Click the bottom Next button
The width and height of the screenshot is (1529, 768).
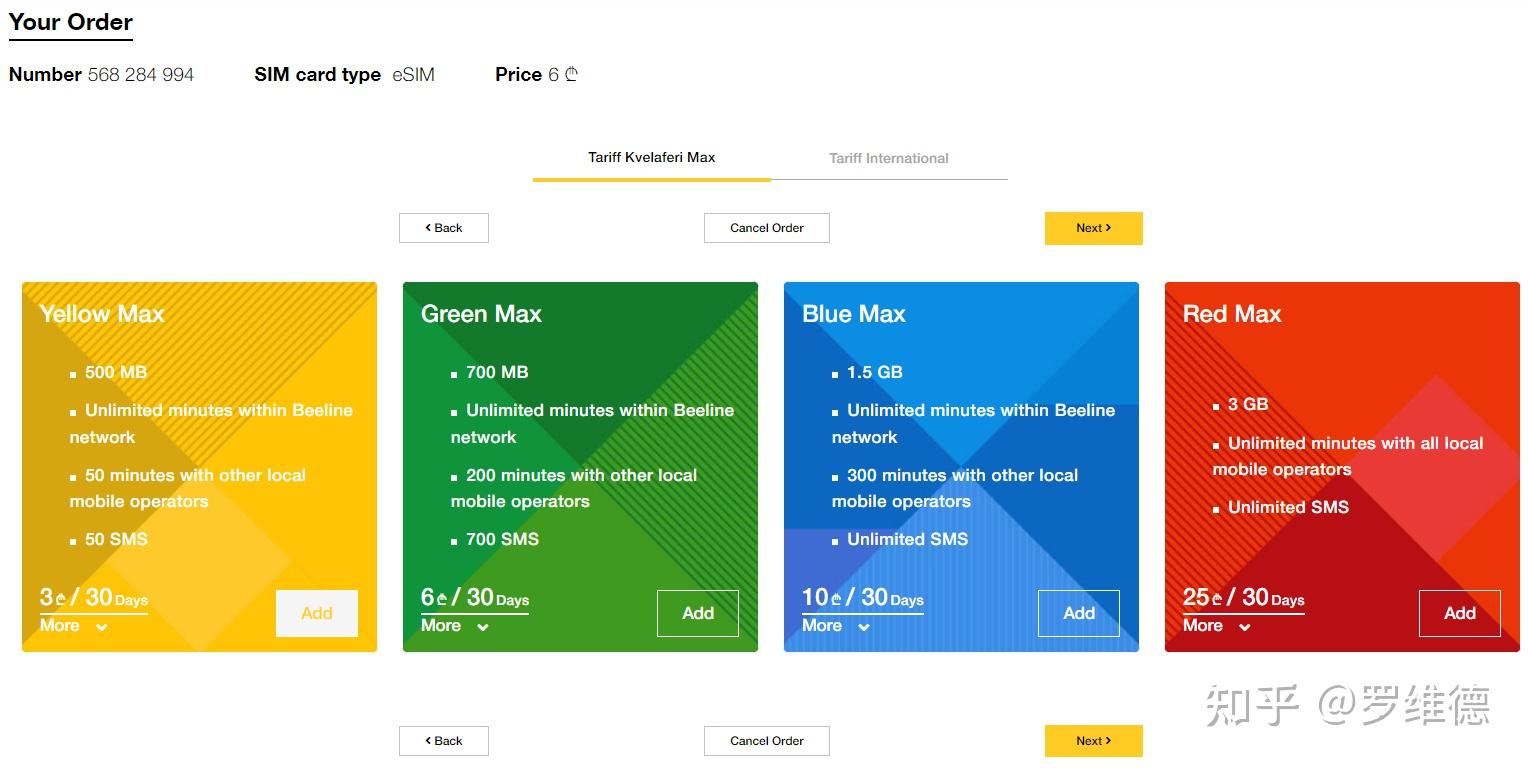tap(1093, 741)
